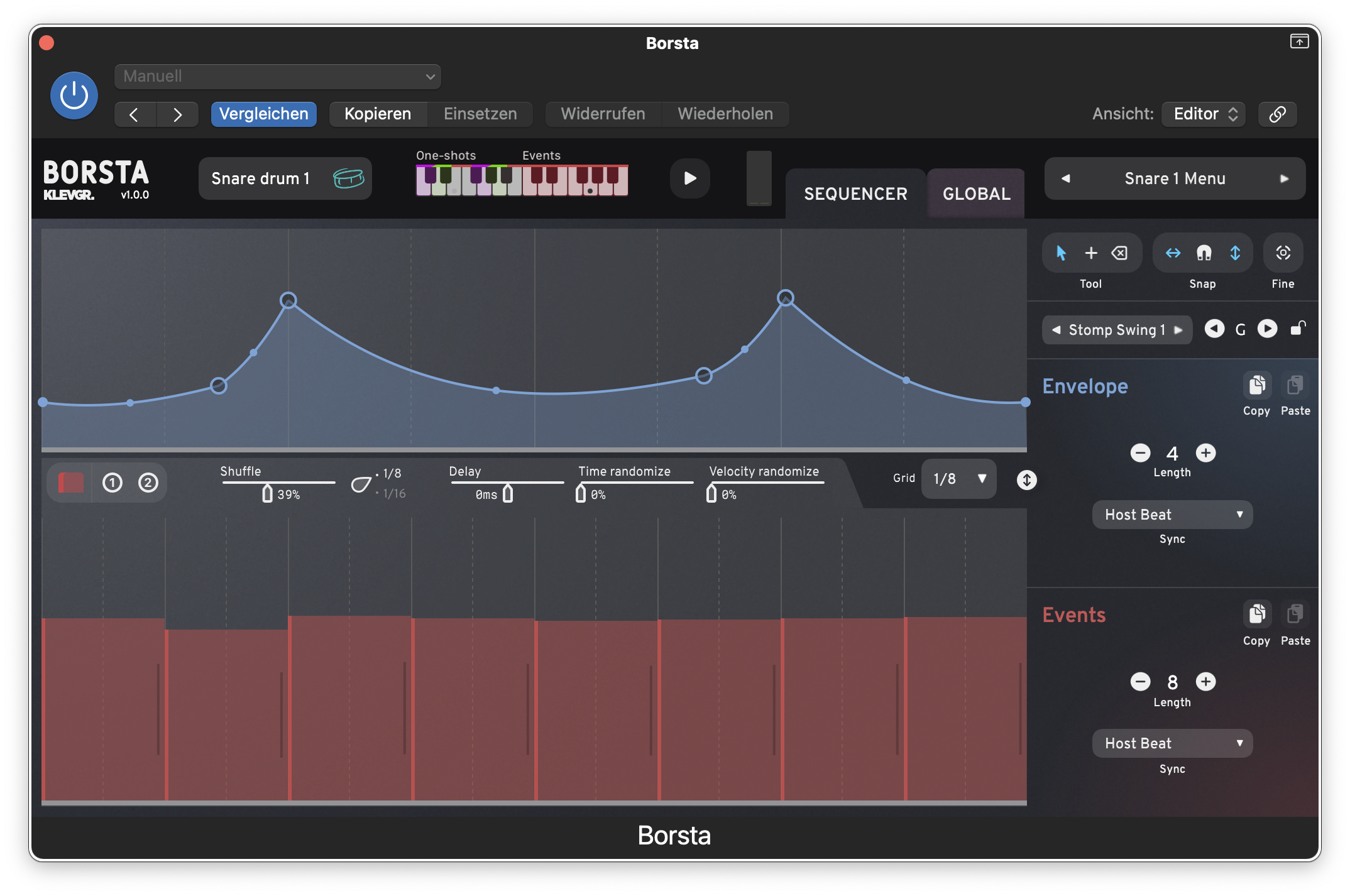The height and width of the screenshot is (896, 1350).
Task: Click the Events piano keys
Action: pyautogui.click(x=575, y=180)
